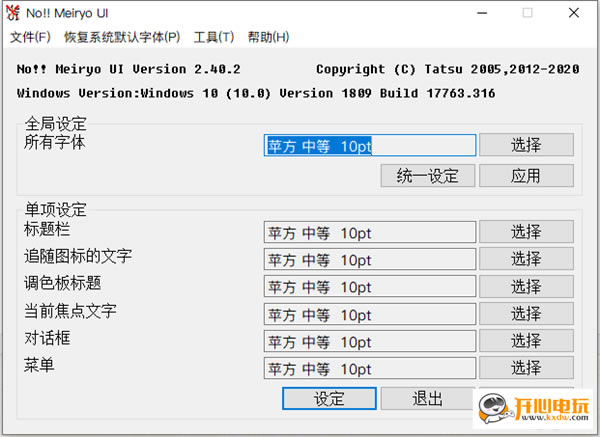600x437 pixels.
Task: Click the 应用 button
Action: click(x=526, y=176)
